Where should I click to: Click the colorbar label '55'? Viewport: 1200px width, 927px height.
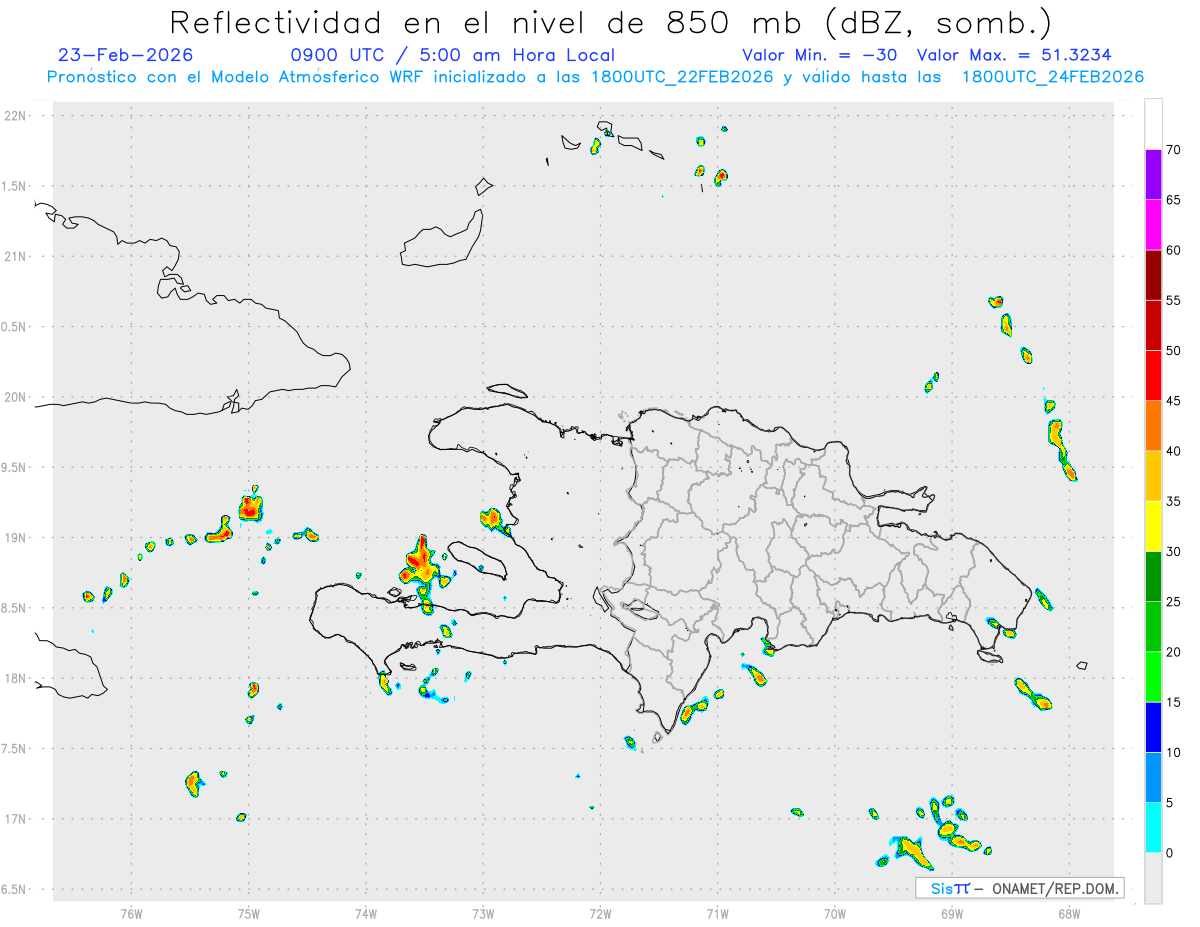(1174, 300)
